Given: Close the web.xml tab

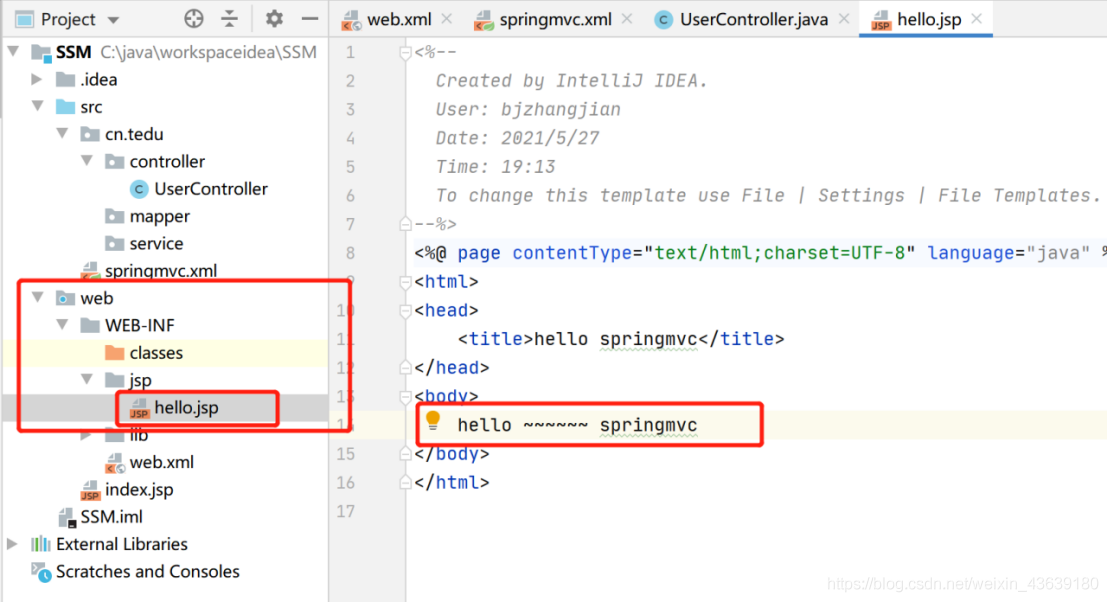Looking at the screenshot, I should coord(447,19).
